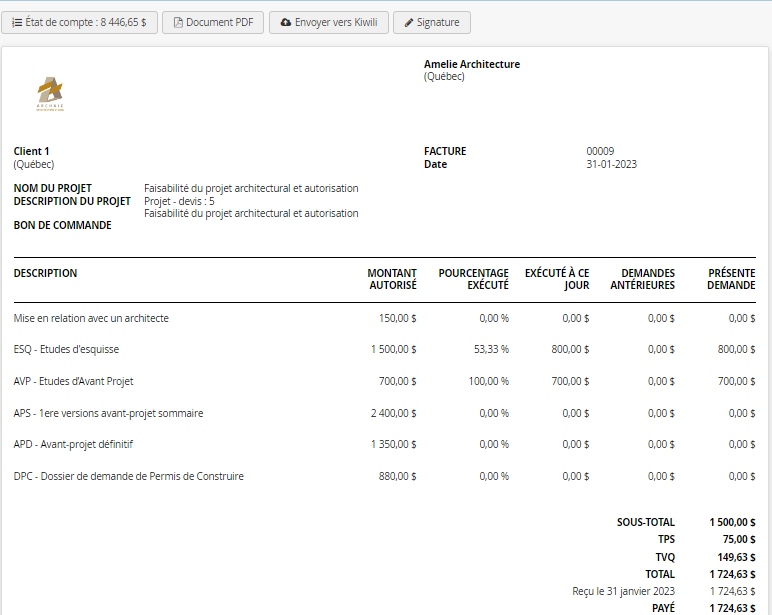The height and width of the screenshot is (615, 772).
Task: Click the Amelie Architecture company logo
Action: tap(50, 93)
